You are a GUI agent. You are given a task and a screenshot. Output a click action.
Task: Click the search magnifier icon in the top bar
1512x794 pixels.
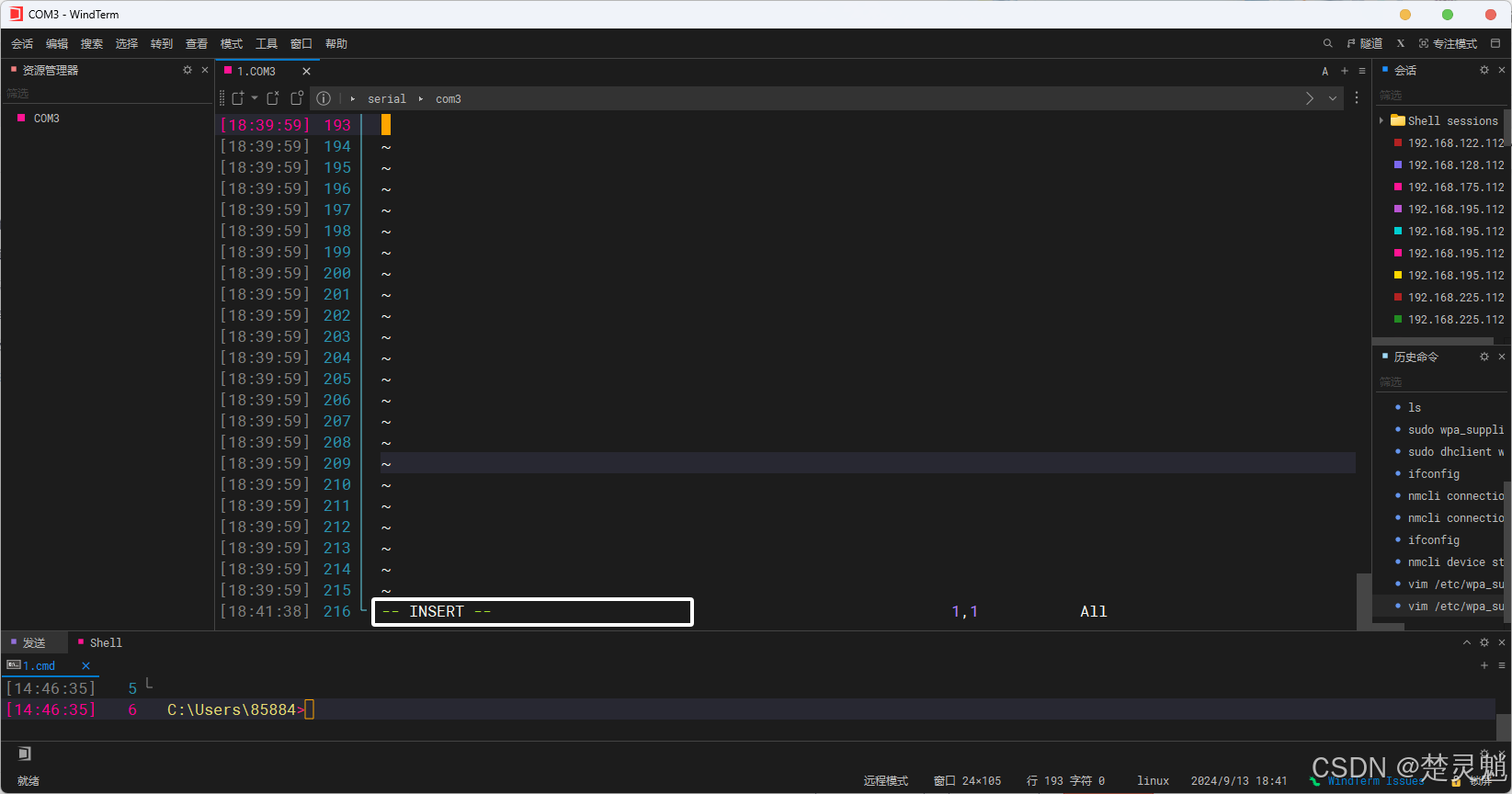[x=1327, y=43]
